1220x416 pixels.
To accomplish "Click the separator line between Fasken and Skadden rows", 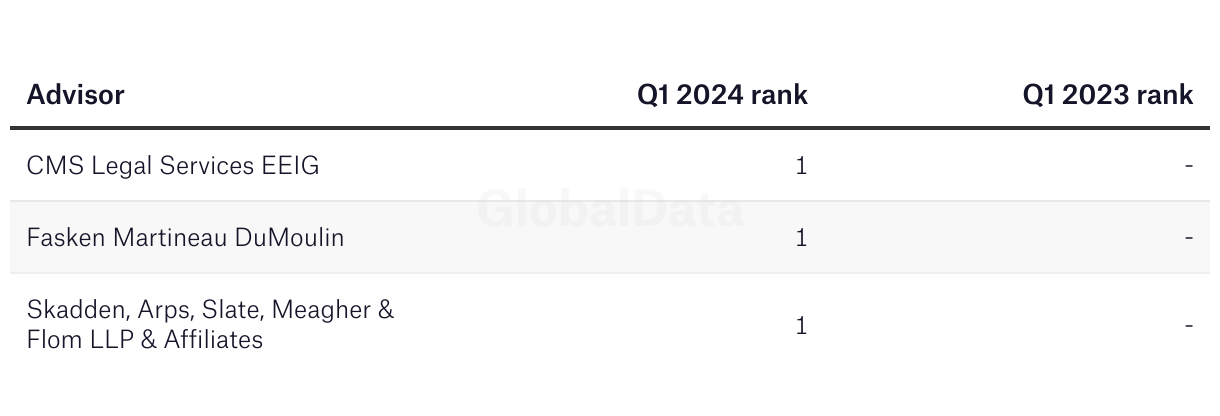I will 610,273.
